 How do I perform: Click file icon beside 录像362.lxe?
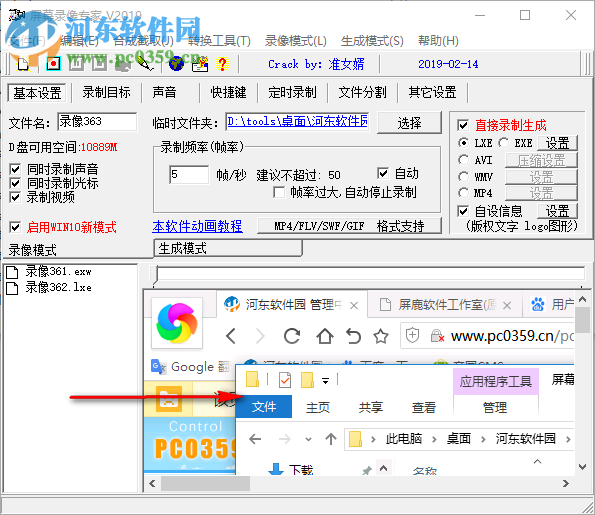tap(12, 288)
